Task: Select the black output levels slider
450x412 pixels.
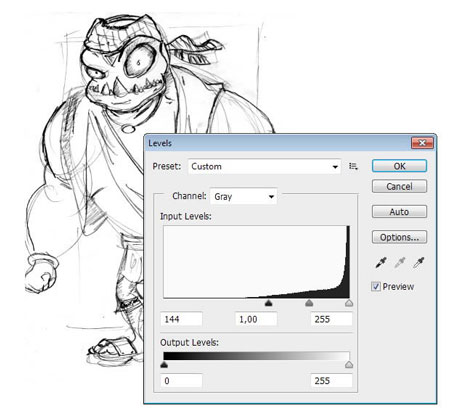Action: 164,364
